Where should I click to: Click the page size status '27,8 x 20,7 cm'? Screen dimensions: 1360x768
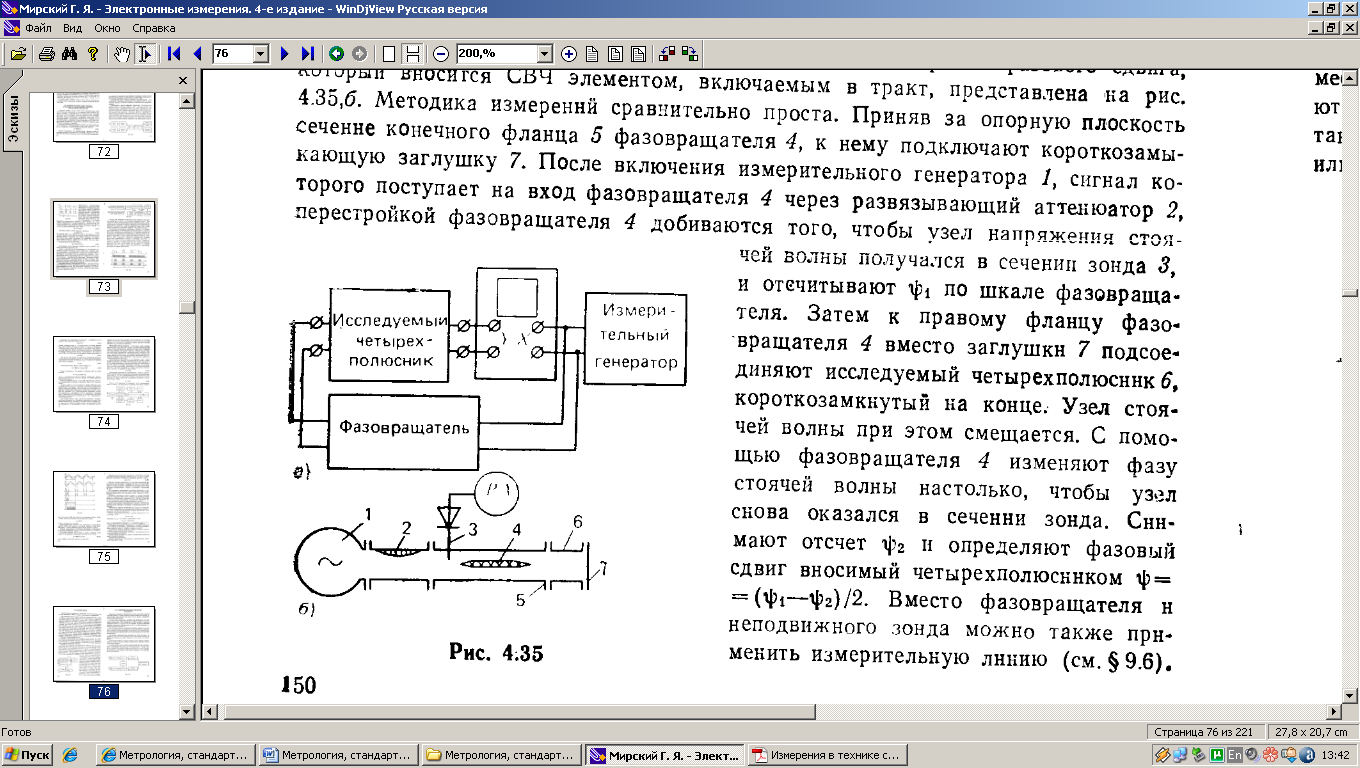1309,731
